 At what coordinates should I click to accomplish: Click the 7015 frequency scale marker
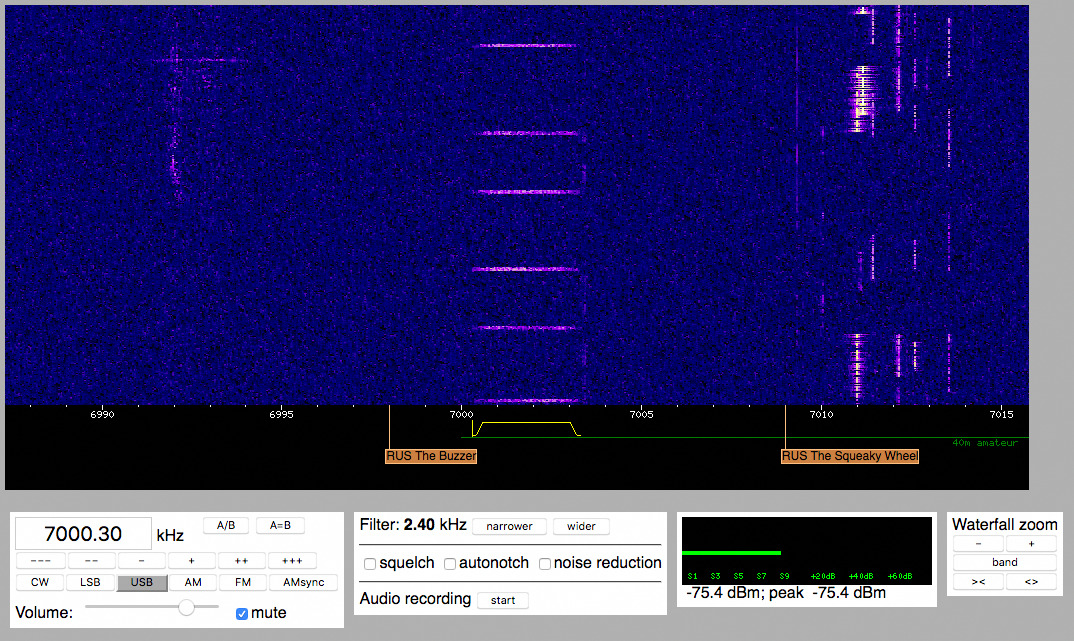tap(1001, 414)
